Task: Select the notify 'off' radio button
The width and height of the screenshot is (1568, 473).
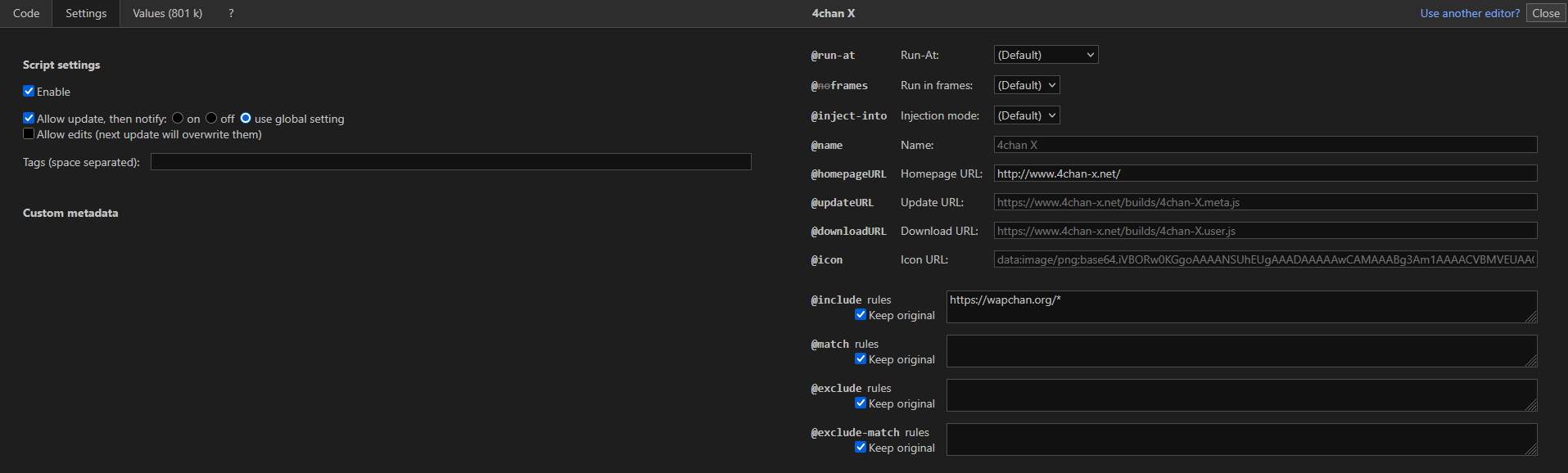Action: click(211, 119)
